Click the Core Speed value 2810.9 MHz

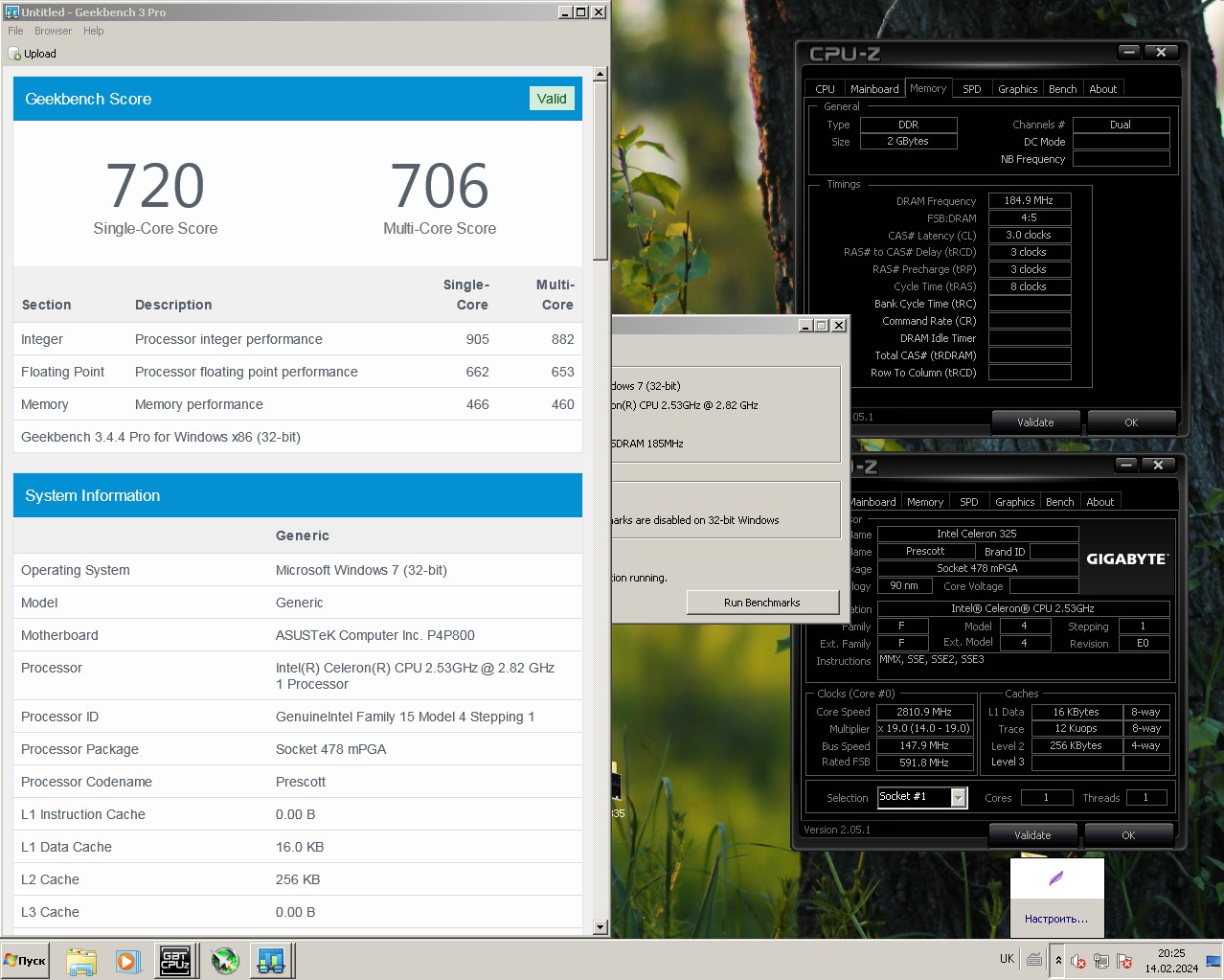[x=924, y=712]
